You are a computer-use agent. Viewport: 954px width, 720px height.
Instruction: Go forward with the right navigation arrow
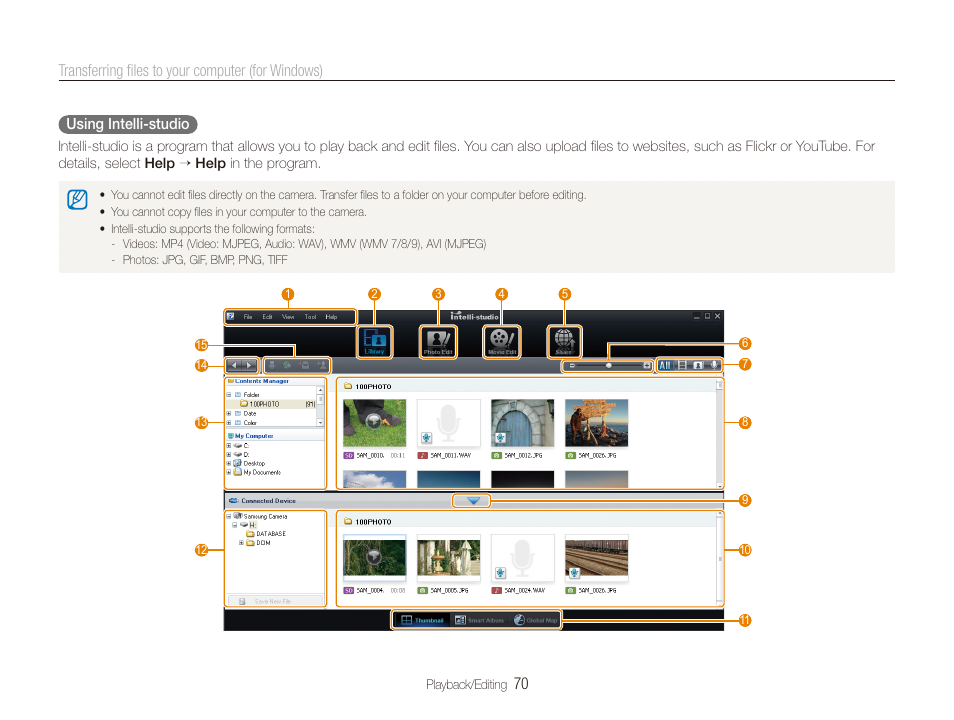pyautogui.click(x=249, y=365)
